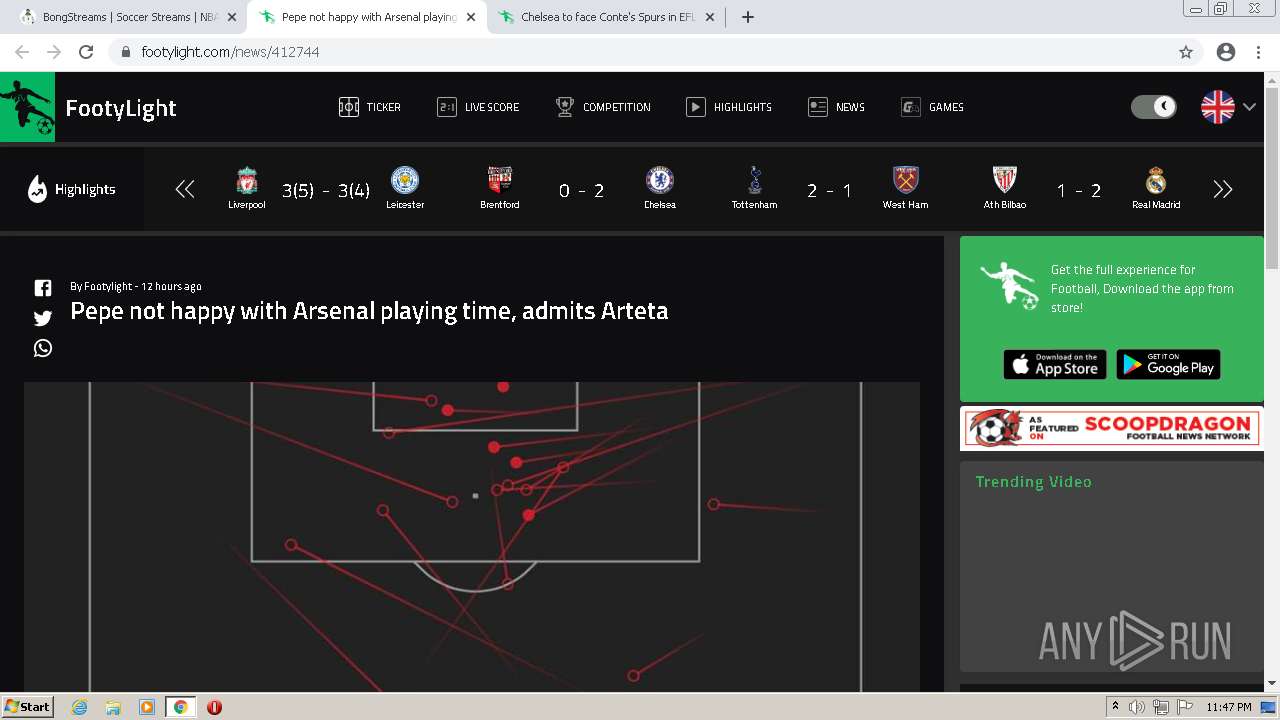Click the taskbar volume icon
Viewport: 1280px width, 720px height.
(x=1137, y=707)
